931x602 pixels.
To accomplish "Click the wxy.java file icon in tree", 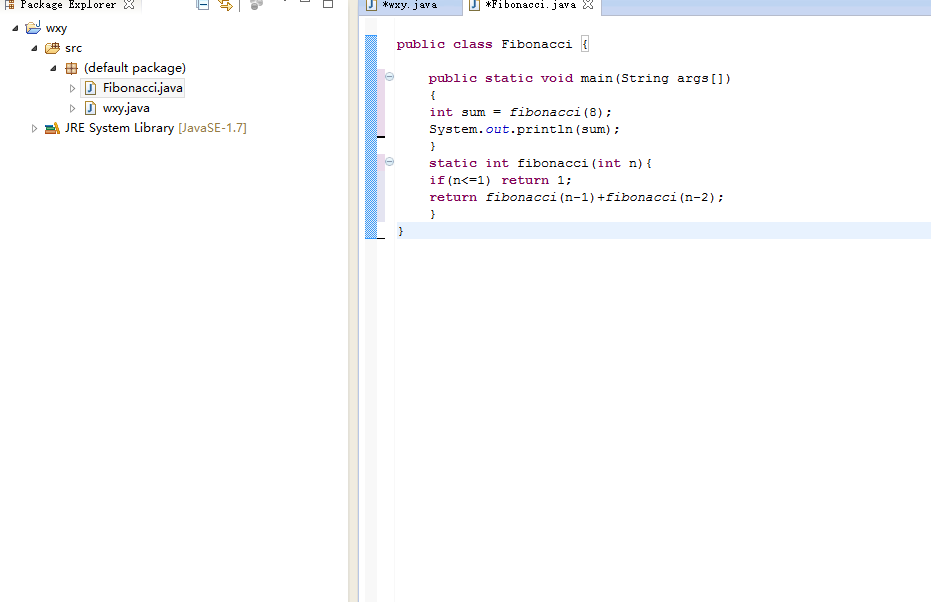I will [90, 108].
